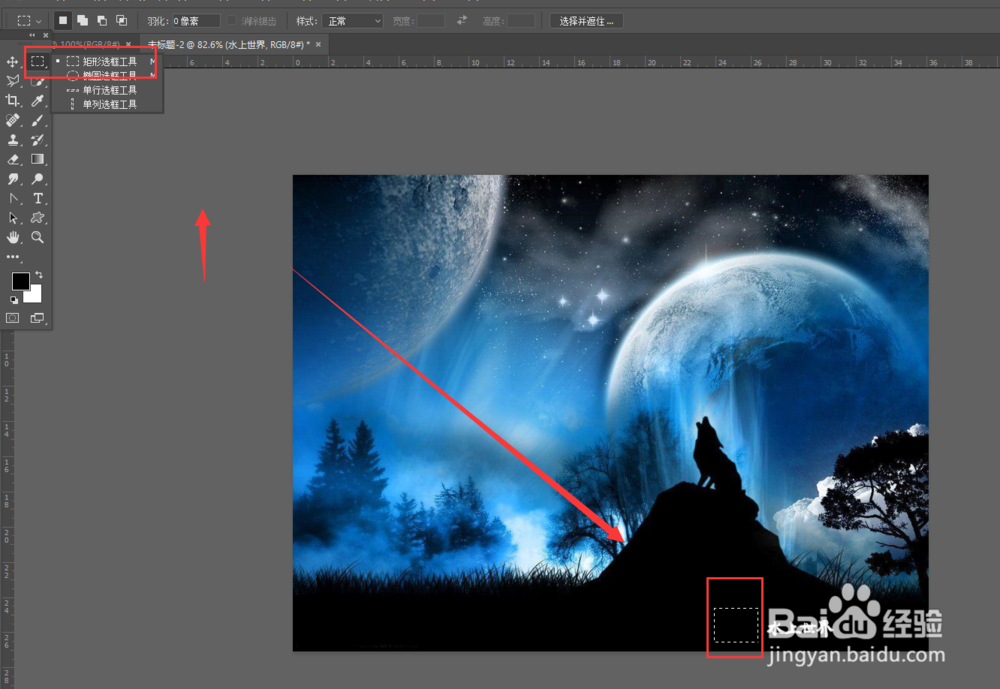This screenshot has height=689, width=1000.
Task: Select the Gradient tool
Action: (38, 159)
